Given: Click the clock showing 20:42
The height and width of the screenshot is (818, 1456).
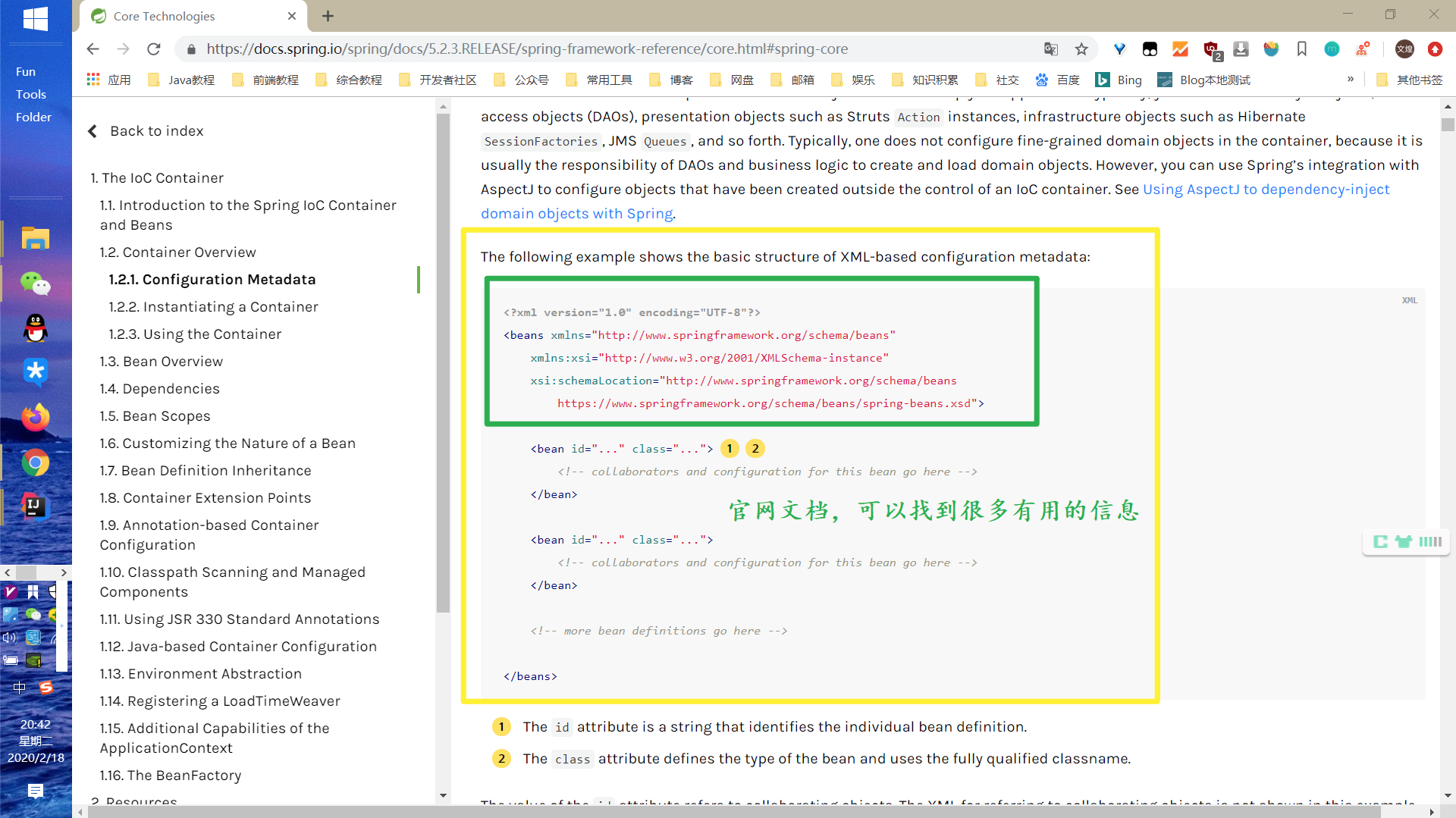Looking at the screenshot, I should point(36,725).
